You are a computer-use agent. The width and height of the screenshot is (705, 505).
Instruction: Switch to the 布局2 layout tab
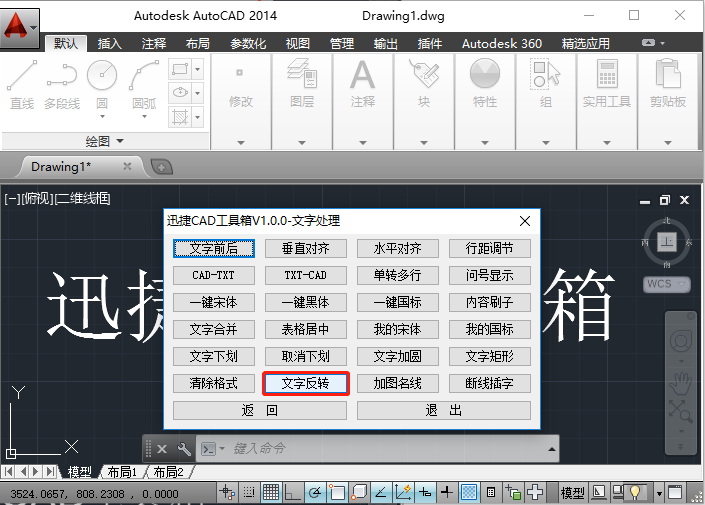(x=169, y=472)
